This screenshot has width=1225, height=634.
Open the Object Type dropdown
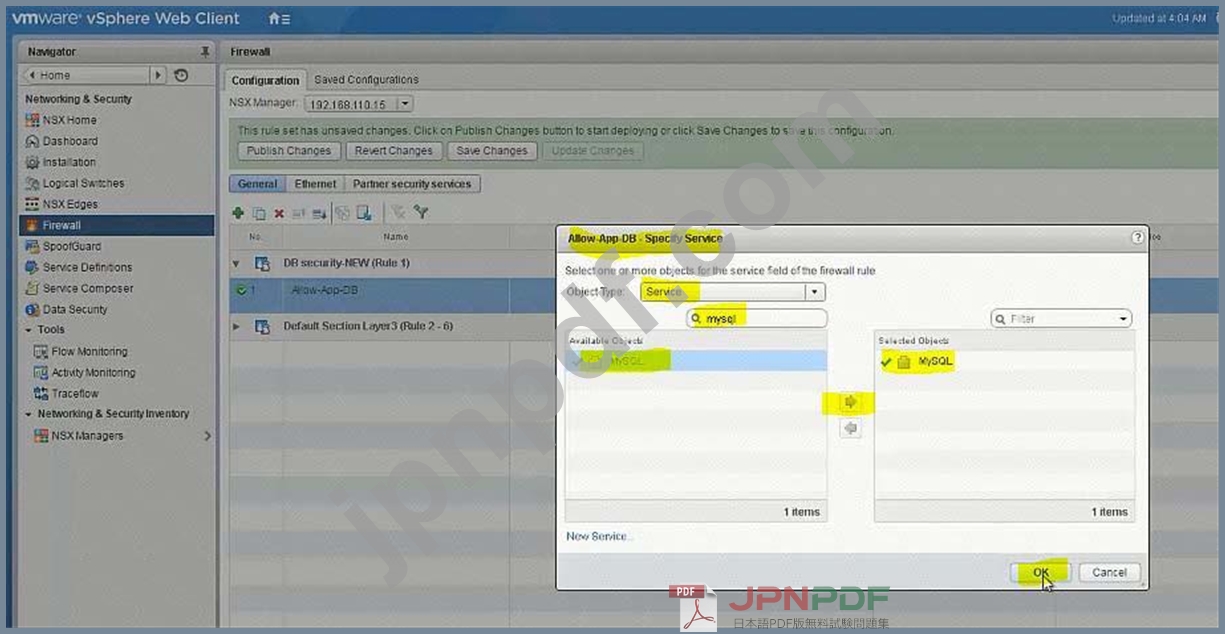tap(816, 292)
